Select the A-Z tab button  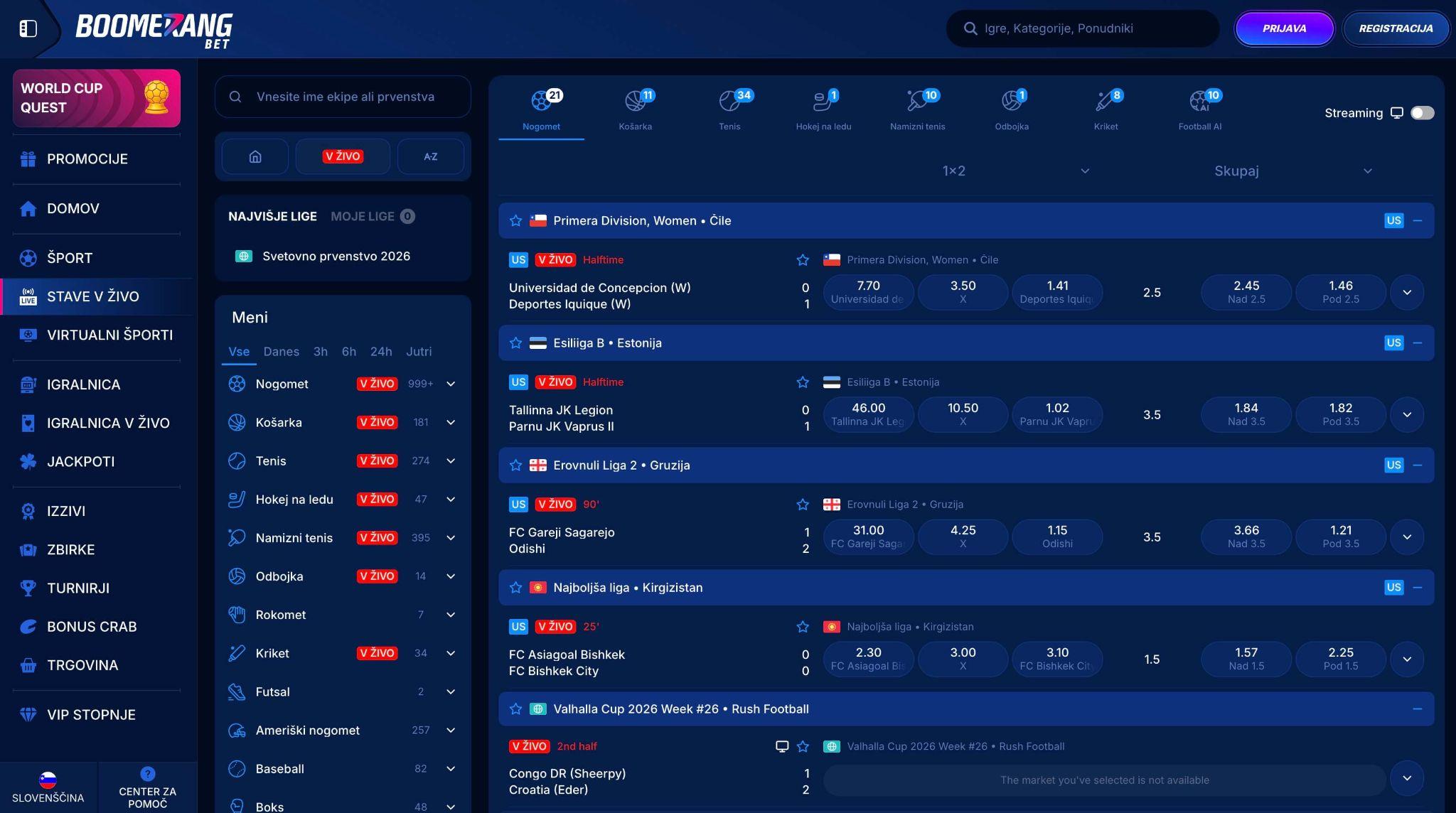[x=431, y=156]
